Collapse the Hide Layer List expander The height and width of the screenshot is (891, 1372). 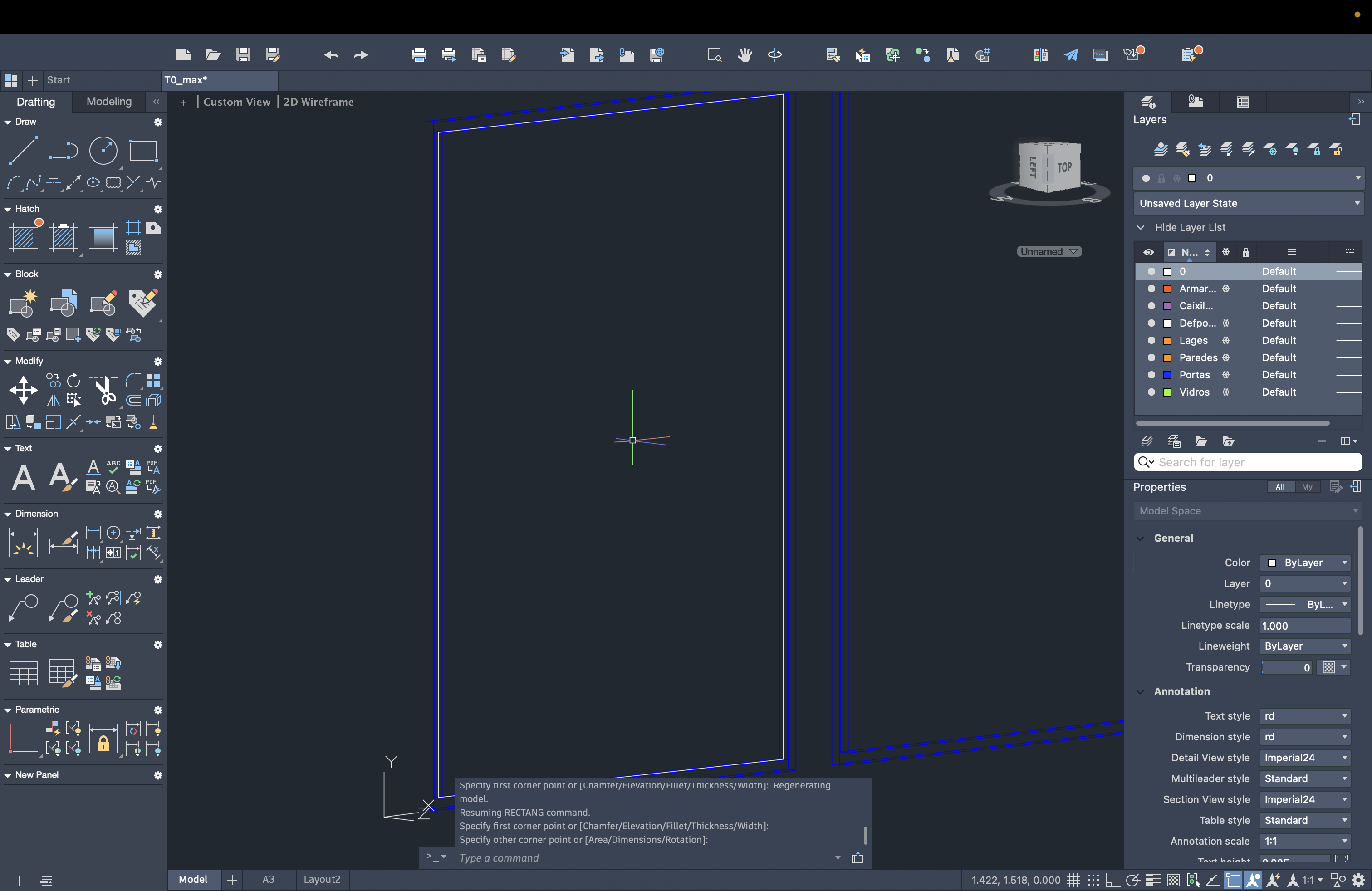[1140, 228]
